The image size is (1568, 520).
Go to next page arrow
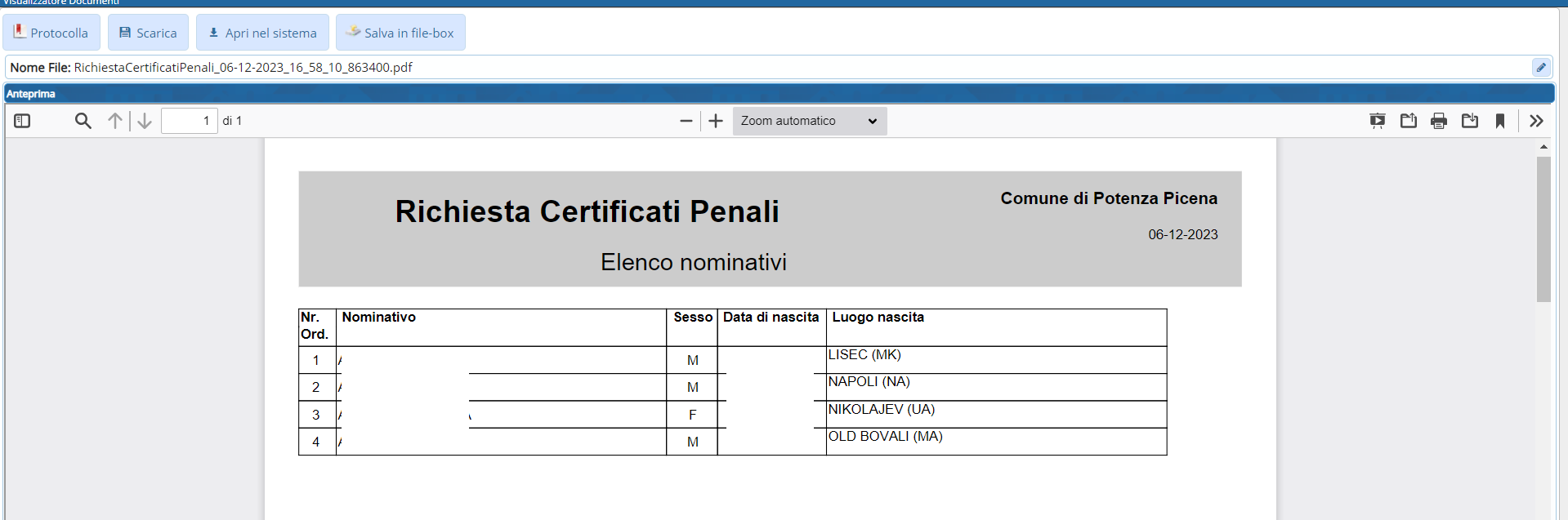tap(145, 121)
